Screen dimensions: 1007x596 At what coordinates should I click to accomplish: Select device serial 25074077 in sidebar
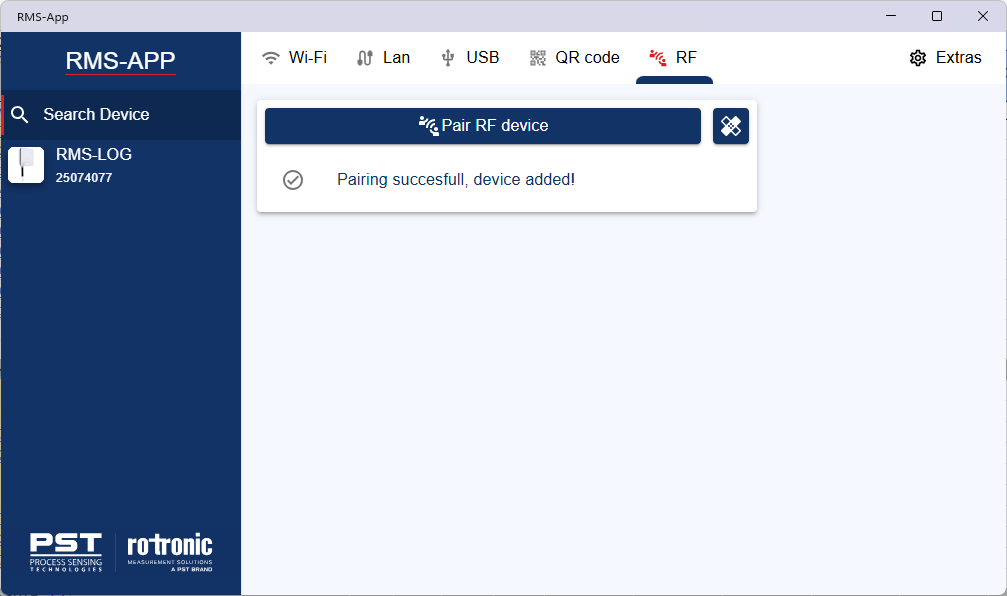[84, 178]
